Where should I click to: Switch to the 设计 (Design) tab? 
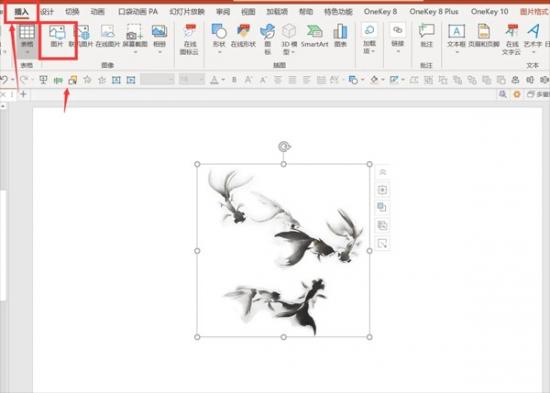tap(47, 12)
